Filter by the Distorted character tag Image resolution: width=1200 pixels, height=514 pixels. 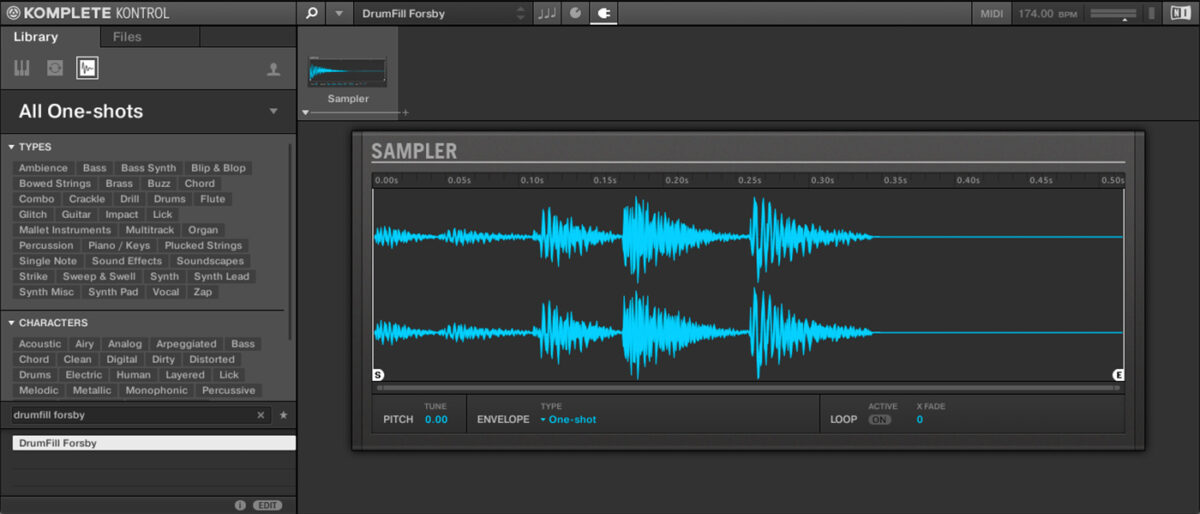212,359
